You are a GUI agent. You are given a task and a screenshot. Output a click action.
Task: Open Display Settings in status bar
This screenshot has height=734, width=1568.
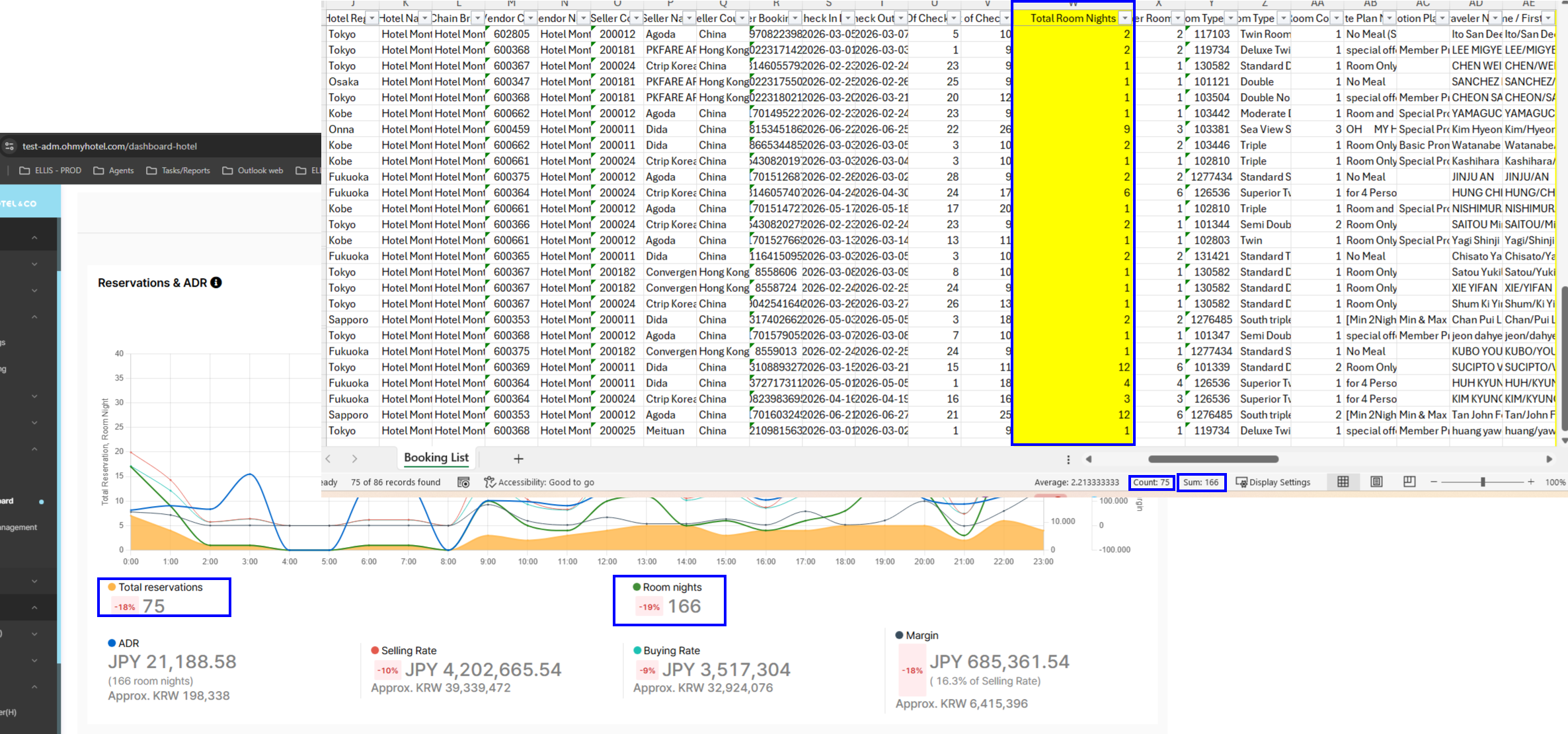point(1273,482)
